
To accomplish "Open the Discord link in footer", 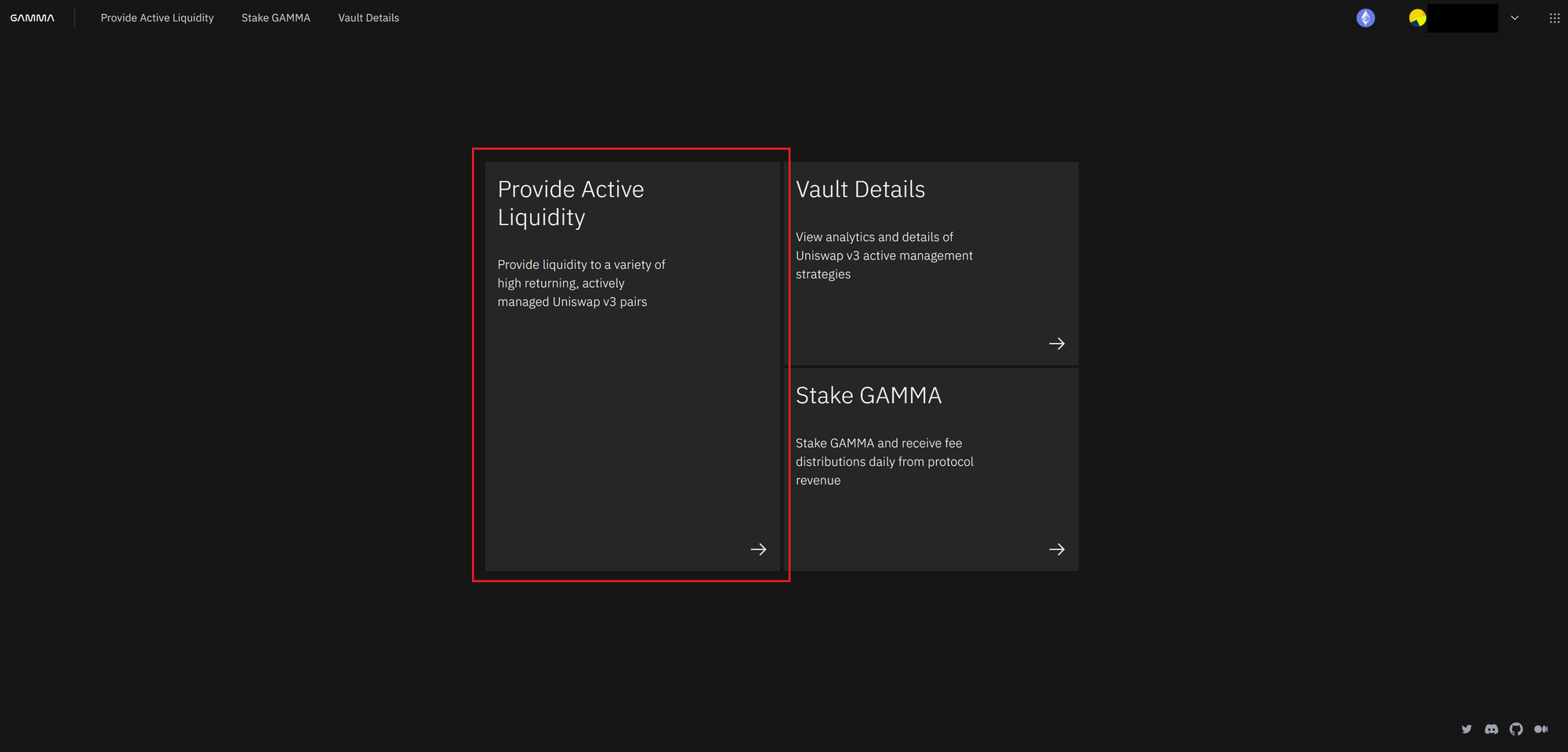I will [x=1491, y=729].
